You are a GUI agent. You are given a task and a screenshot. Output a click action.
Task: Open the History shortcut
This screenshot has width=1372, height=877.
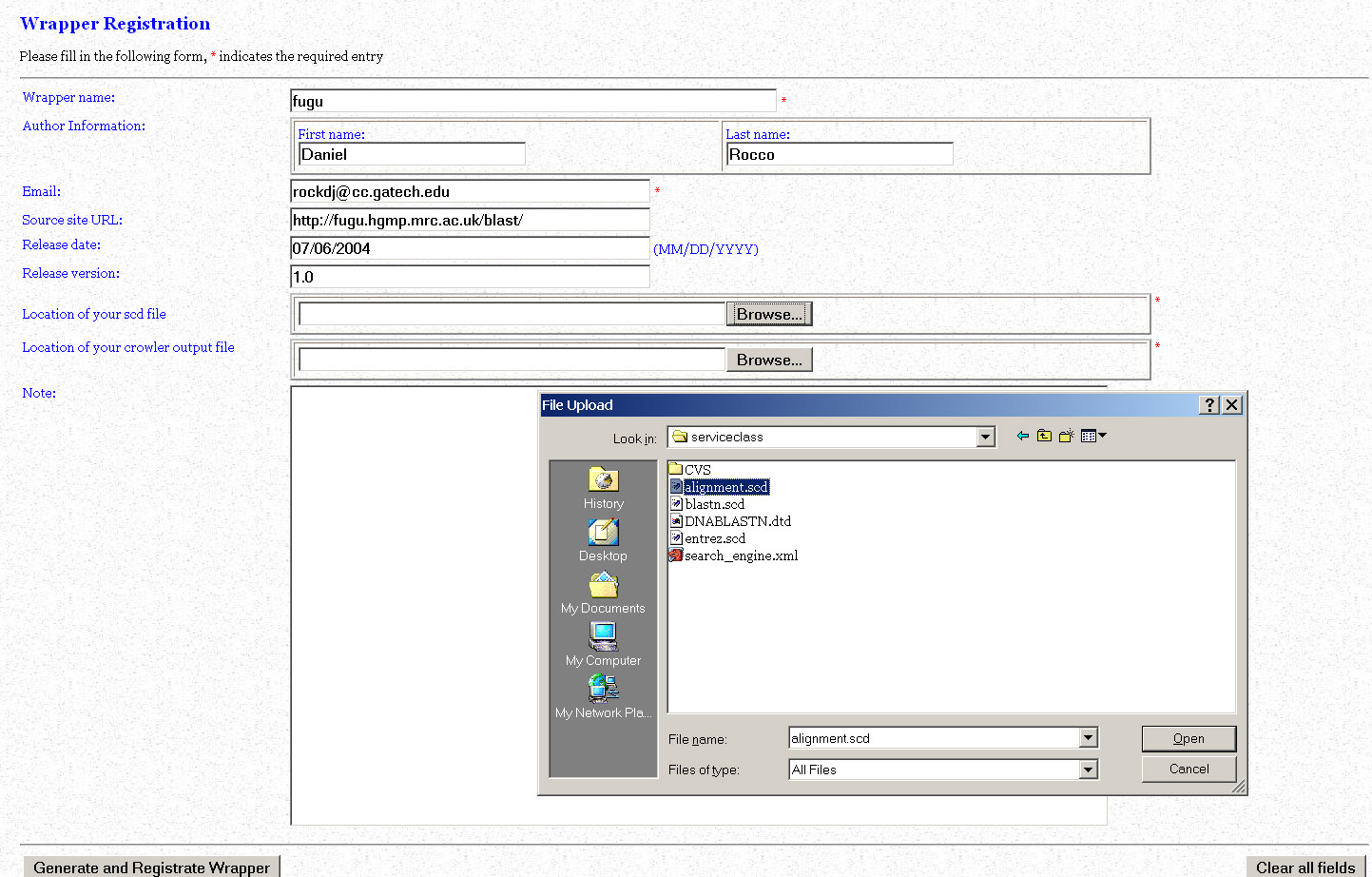pyautogui.click(x=603, y=489)
